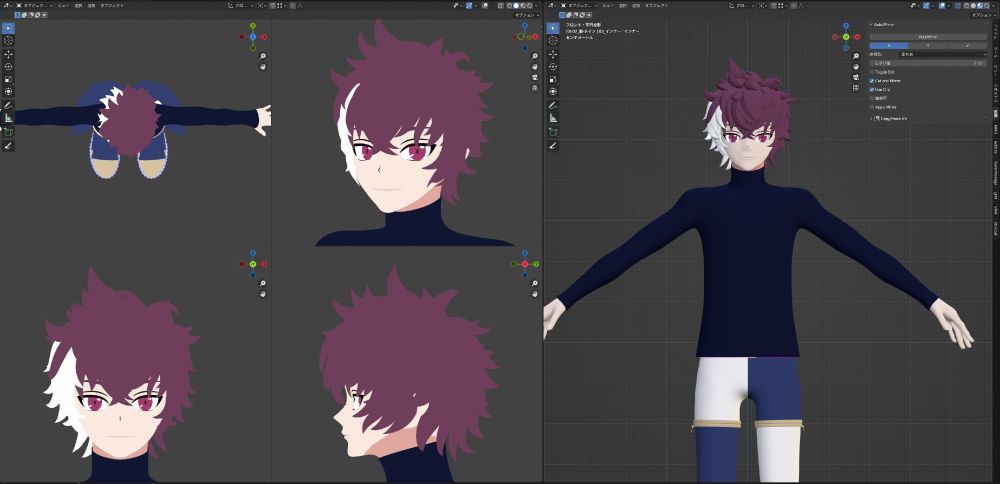Click zoom magnifier in front-view quadrant
Screen dimensions: 1000x484
point(263,283)
